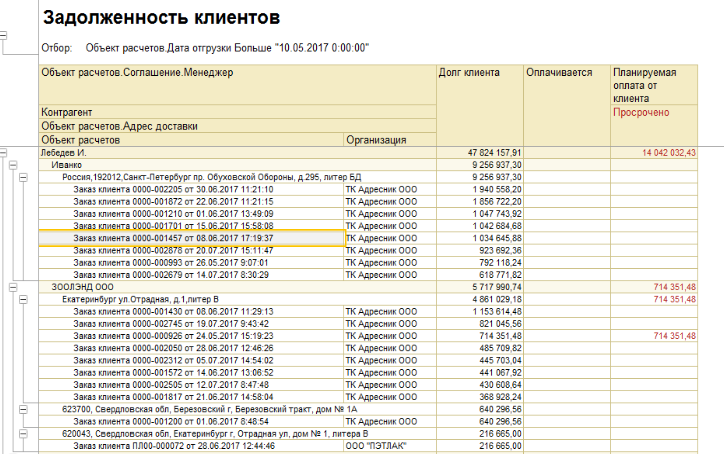Collapse the Санкт-Петербург delivery address group
This screenshot has height=454, width=724.
click(21, 177)
